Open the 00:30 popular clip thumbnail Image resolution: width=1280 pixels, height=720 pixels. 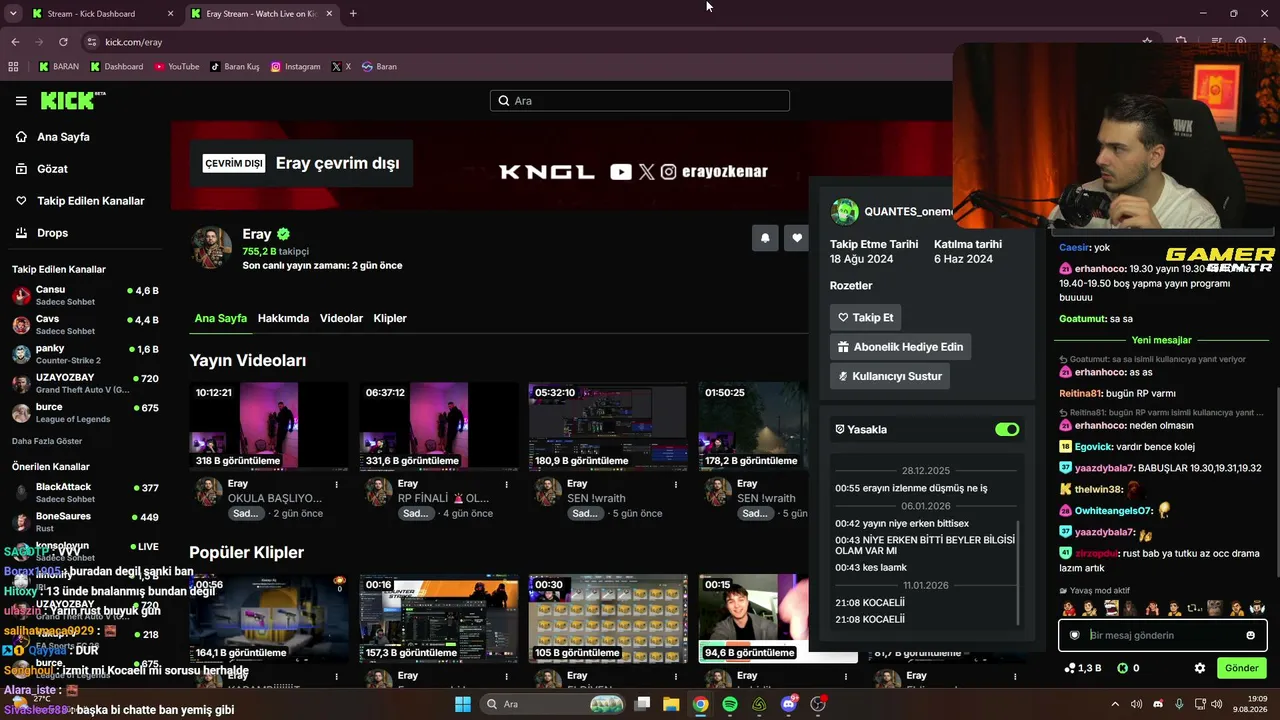coord(608,618)
